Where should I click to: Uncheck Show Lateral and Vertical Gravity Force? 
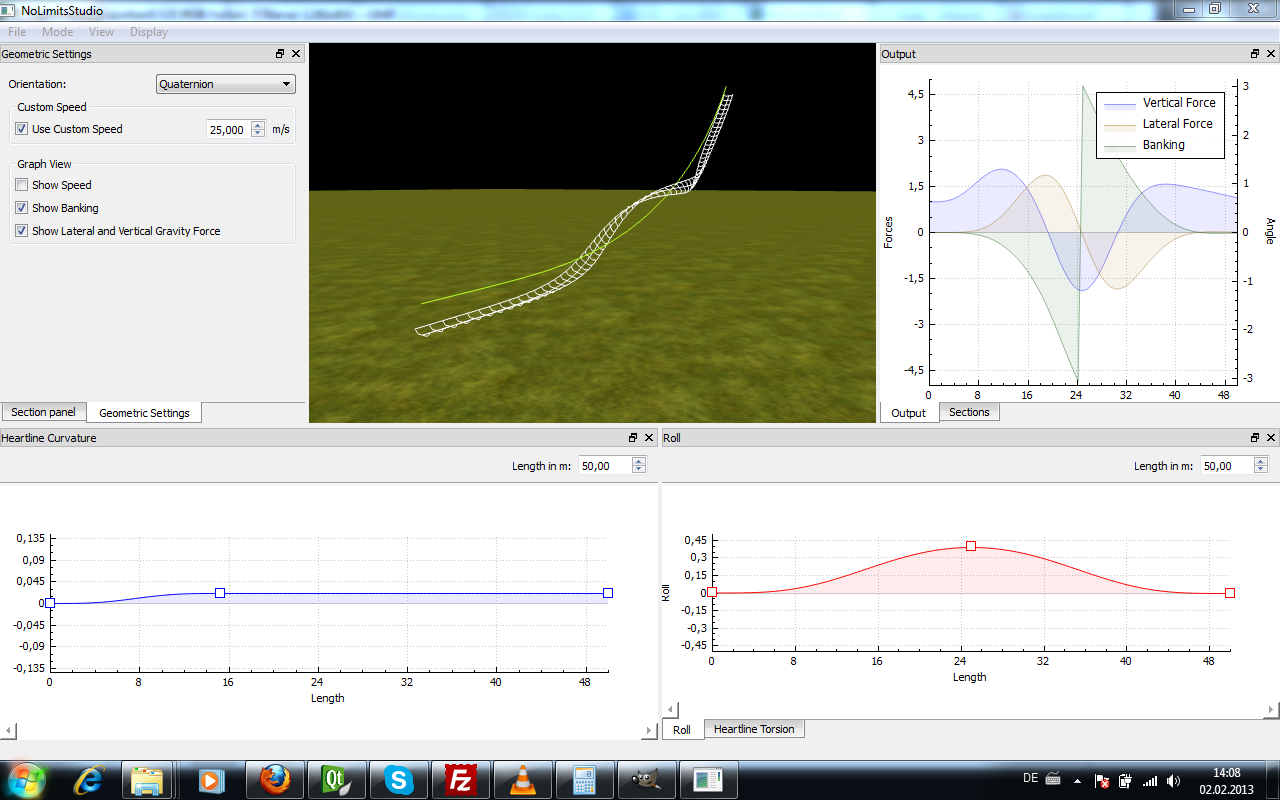tap(22, 231)
